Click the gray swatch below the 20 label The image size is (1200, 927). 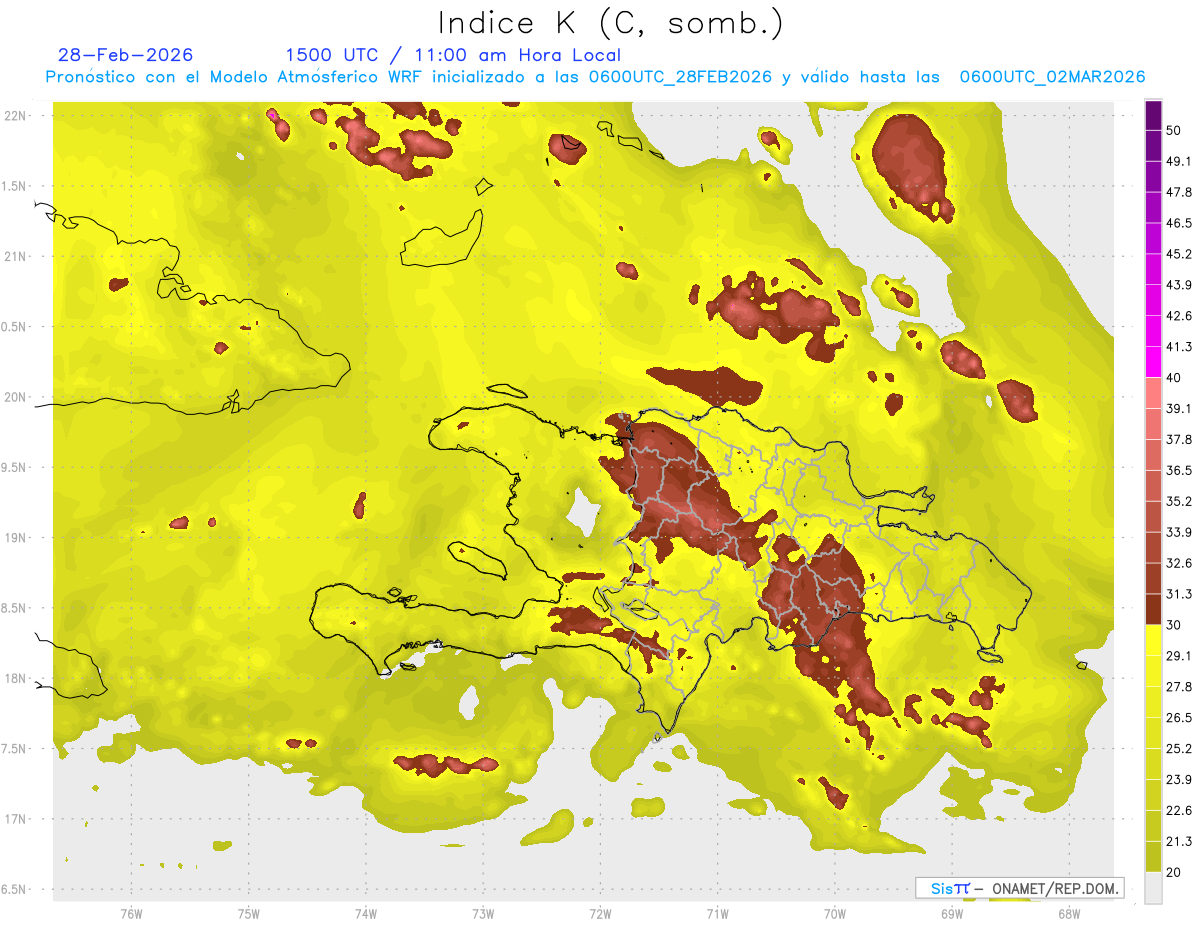pyautogui.click(x=1153, y=887)
